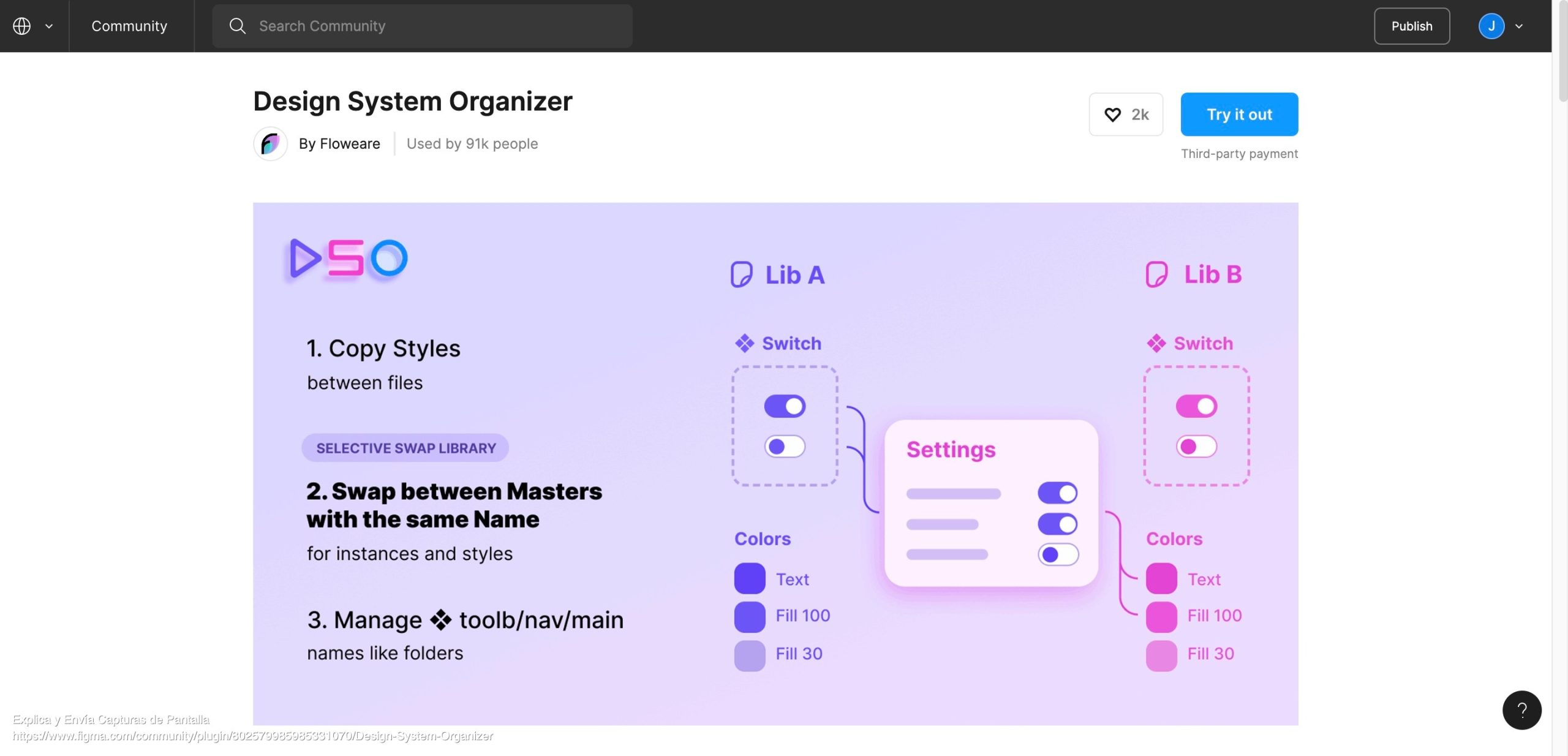Click the Swap between Masters heading
Viewport: 1568px width, 756px height.
pyautogui.click(x=454, y=505)
